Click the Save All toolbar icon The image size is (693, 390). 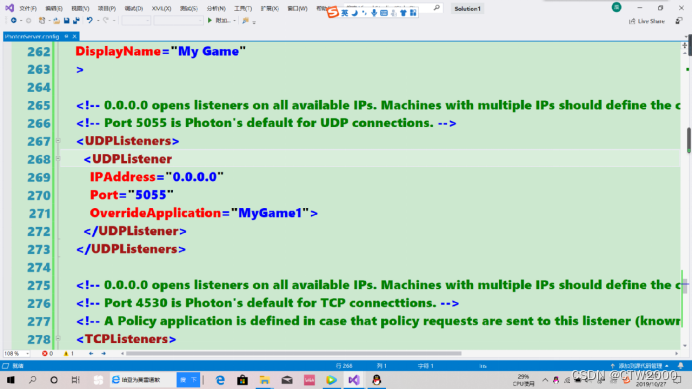(x=76, y=20)
